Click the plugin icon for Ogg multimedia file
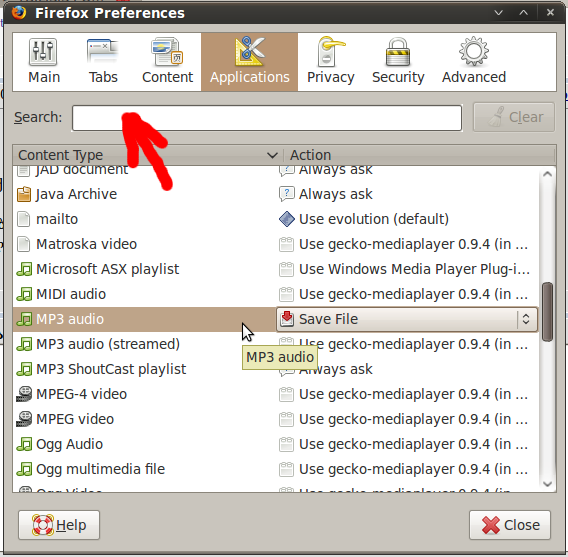Screen dimensions: 568x557 287,469
